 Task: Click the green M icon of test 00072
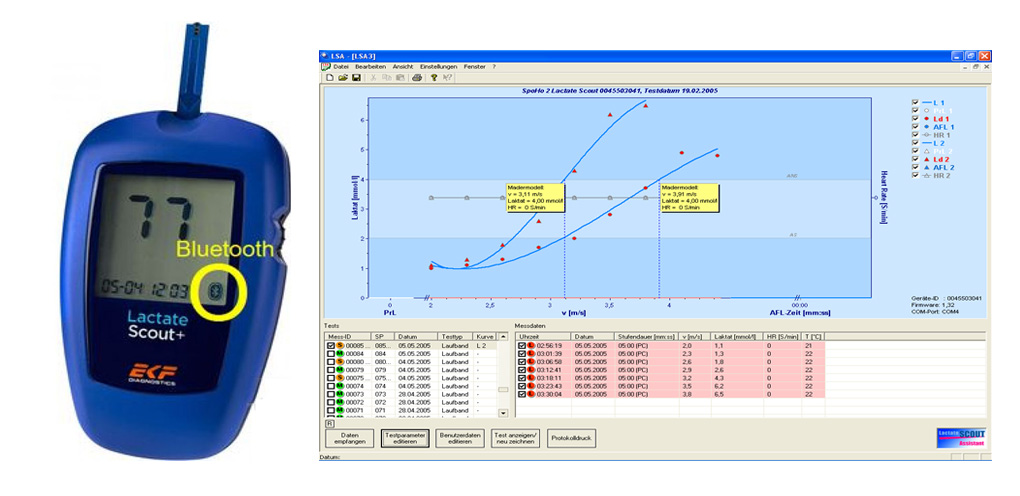tap(340, 402)
